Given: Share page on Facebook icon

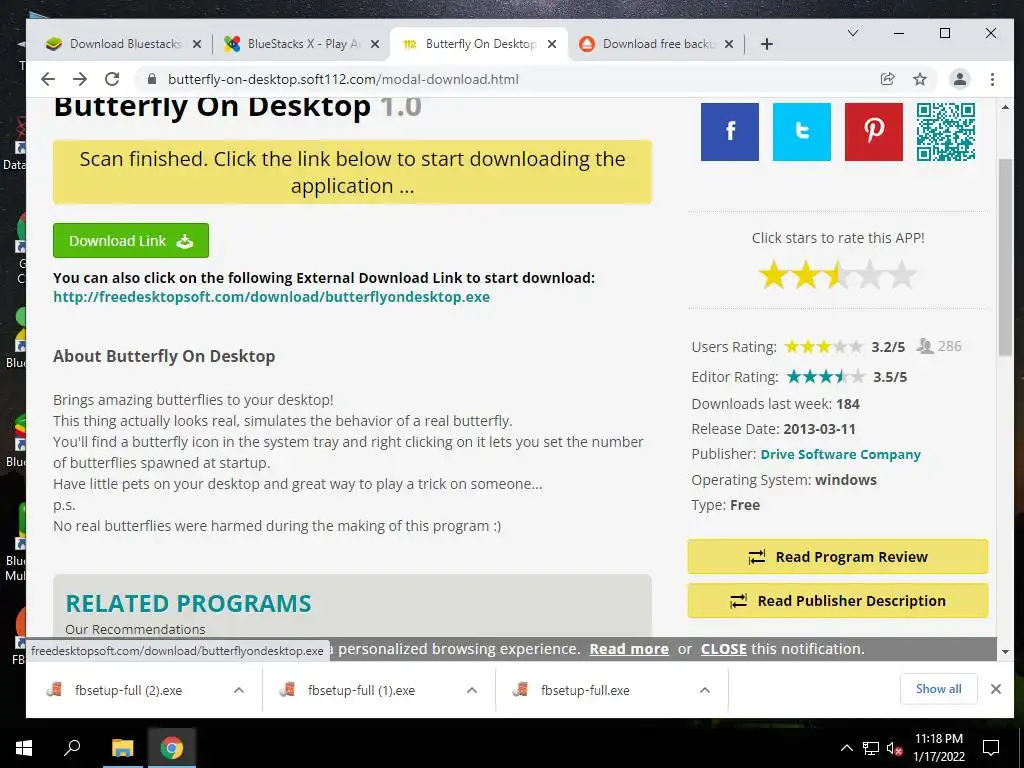Looking at the screenshot, I should tap(729, 131).
